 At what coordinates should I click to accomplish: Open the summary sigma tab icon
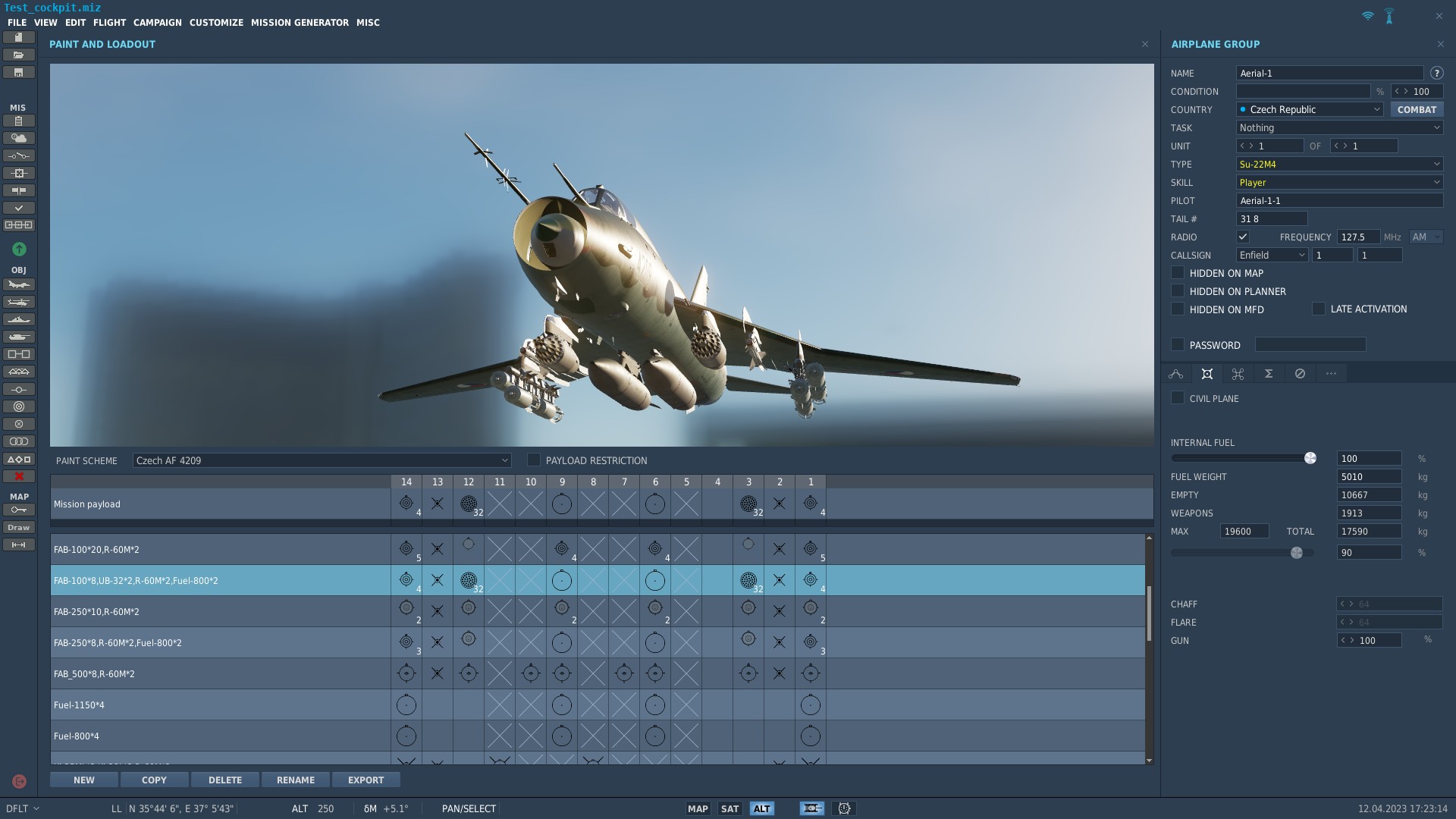(x=1269, y=374)
